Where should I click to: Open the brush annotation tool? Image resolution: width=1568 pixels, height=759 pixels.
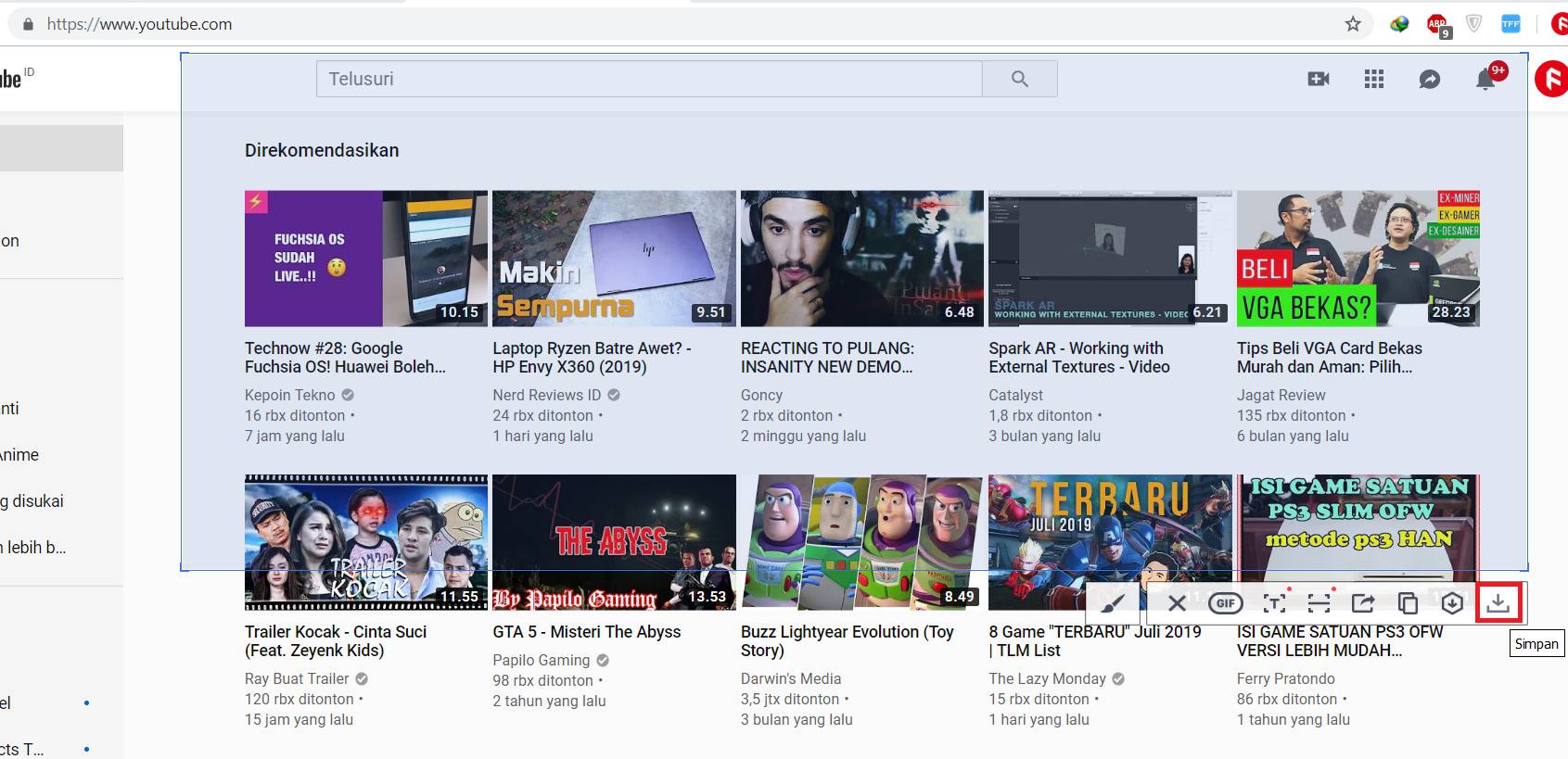[x=1113, y=603]
